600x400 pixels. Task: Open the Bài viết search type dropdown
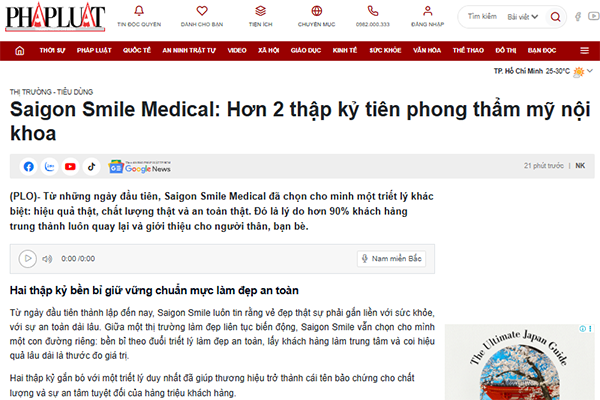pos(523,17)
